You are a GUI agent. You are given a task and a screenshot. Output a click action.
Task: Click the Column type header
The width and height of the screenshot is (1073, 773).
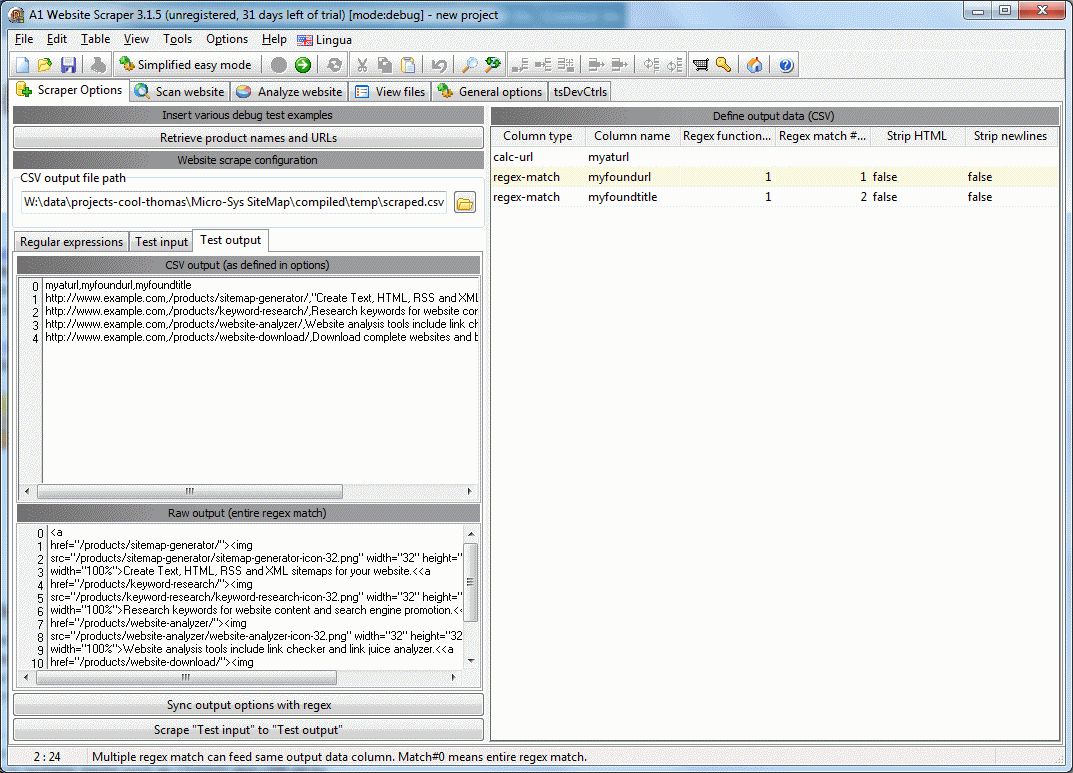[538, 136]
